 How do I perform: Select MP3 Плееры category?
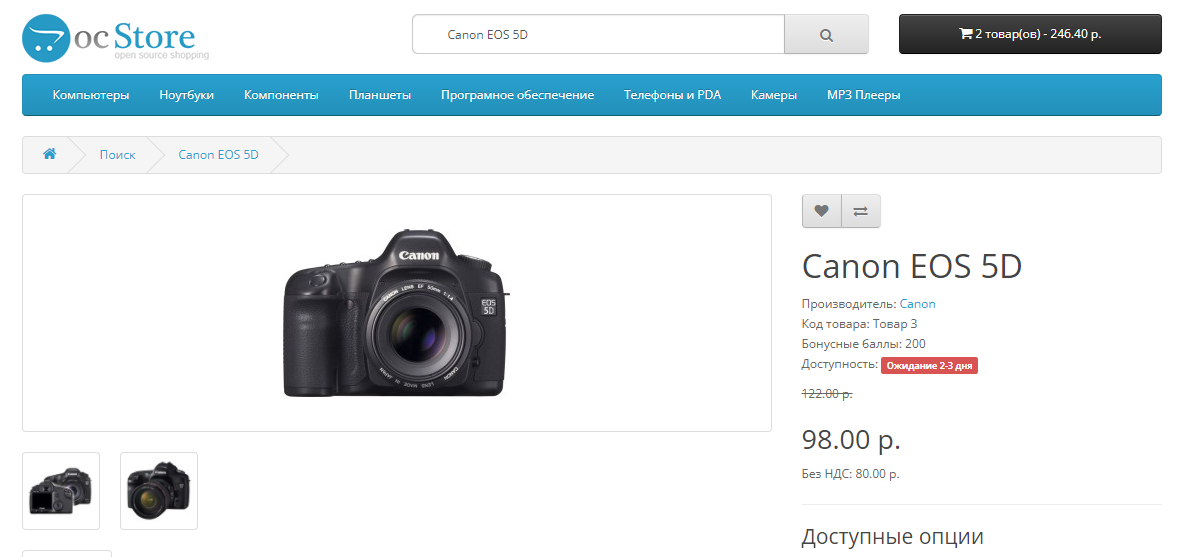point(863,95)
